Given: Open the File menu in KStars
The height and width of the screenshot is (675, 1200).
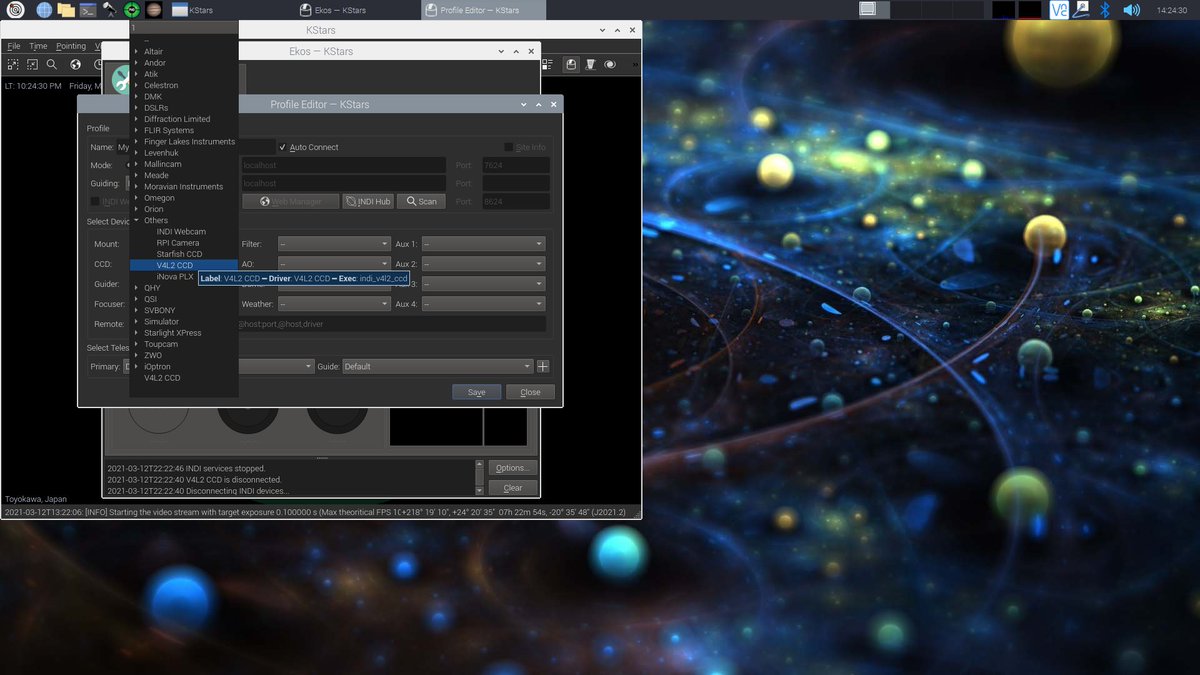Looking at the screenshot, I should (14, 46).
